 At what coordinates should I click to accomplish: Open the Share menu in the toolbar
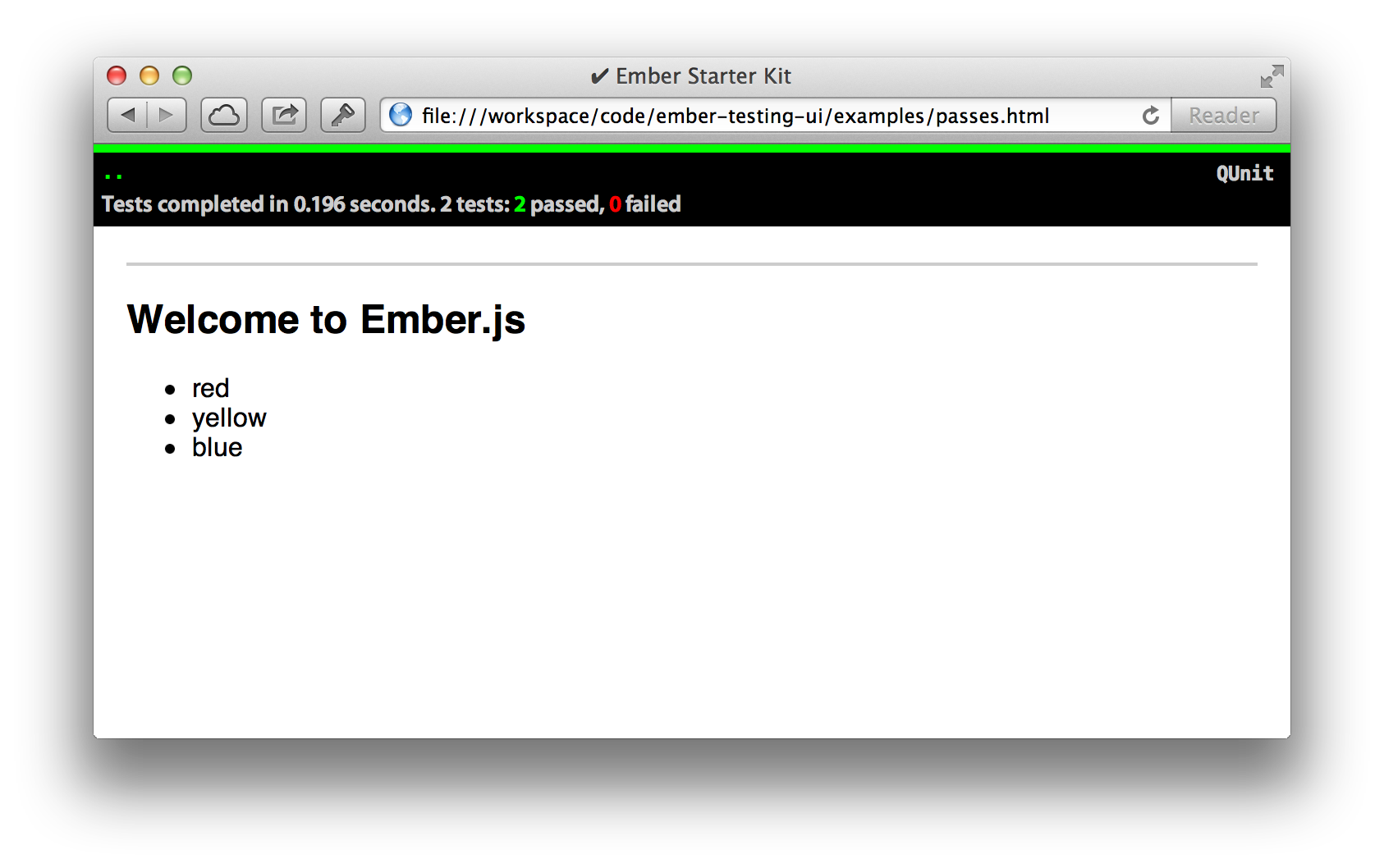284,115
